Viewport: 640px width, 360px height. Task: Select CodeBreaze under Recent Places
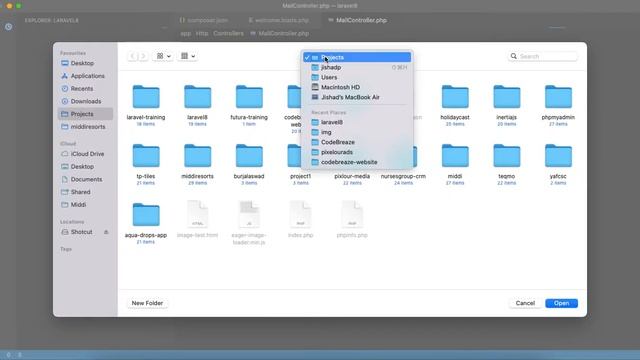(x=357, y=142)
